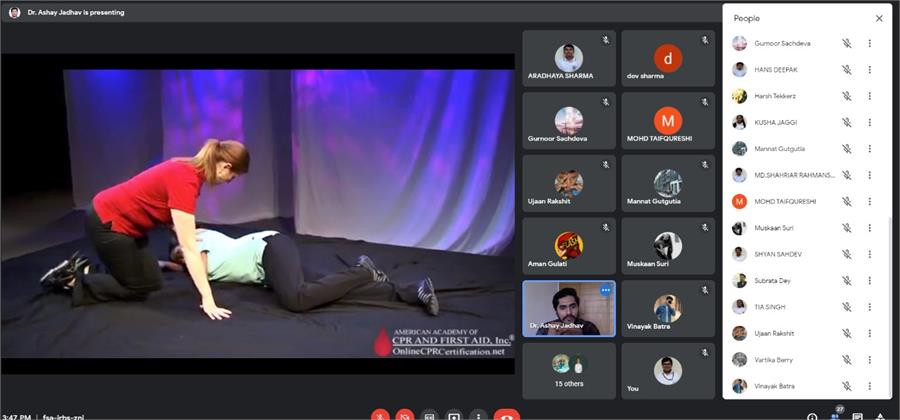Open the chat icon in bottom right

coord(859,415)
